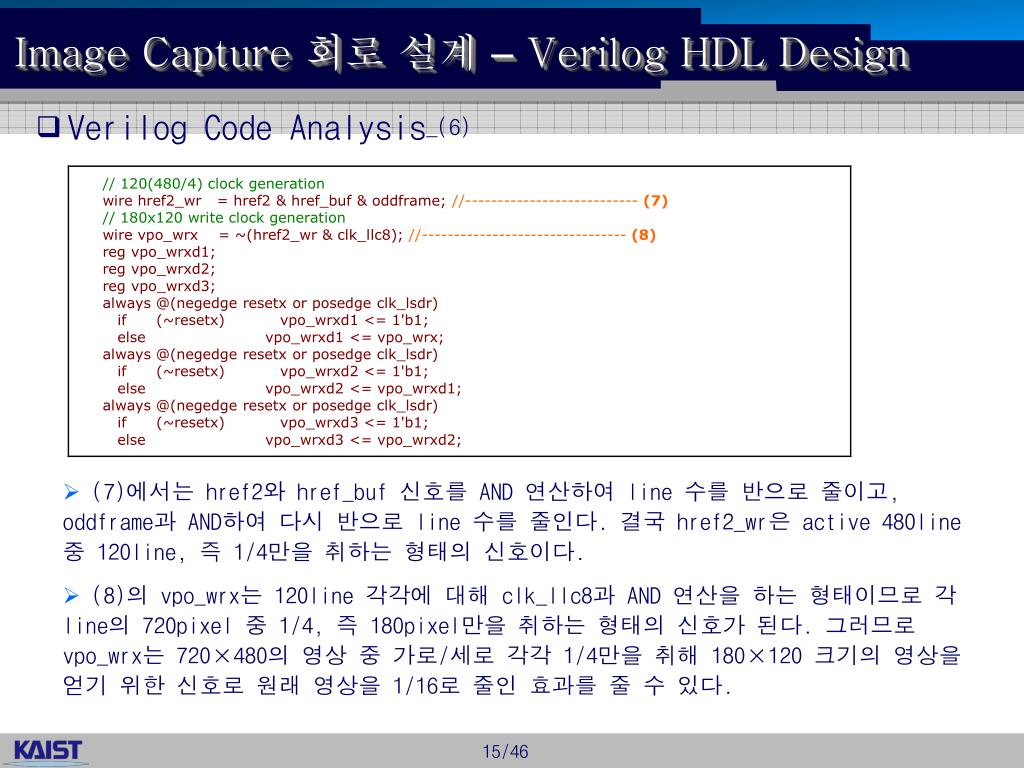Click the arrow bullet before the "(7)에서는" paragraph
The height and width of the screenshot is (768, 1024).
[71, 492]
